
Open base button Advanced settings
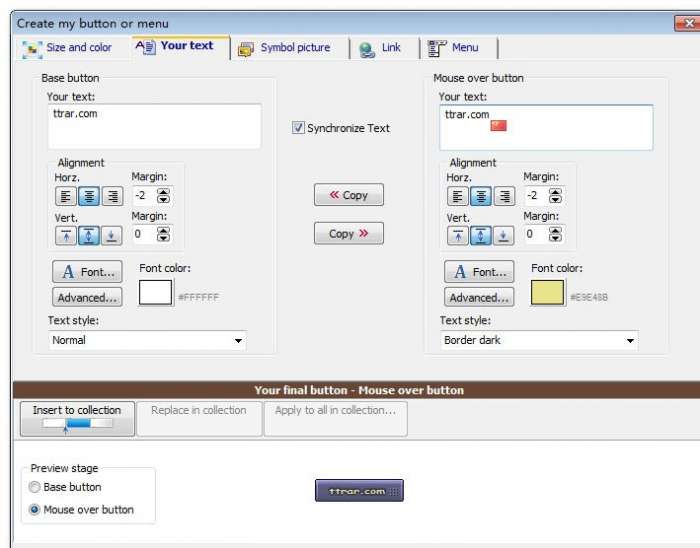point(87,297)
